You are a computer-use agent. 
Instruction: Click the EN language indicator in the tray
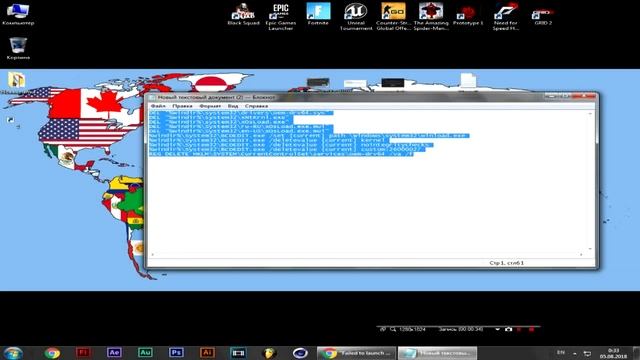pyautogui.click(x=561, y=353)
